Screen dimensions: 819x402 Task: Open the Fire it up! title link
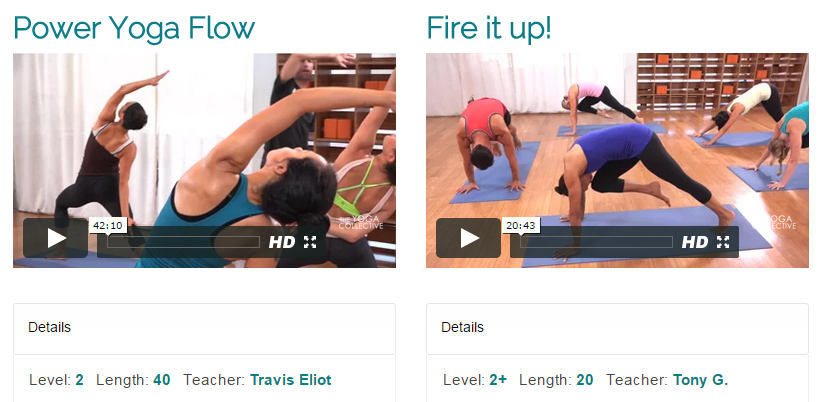click(489, 28)
